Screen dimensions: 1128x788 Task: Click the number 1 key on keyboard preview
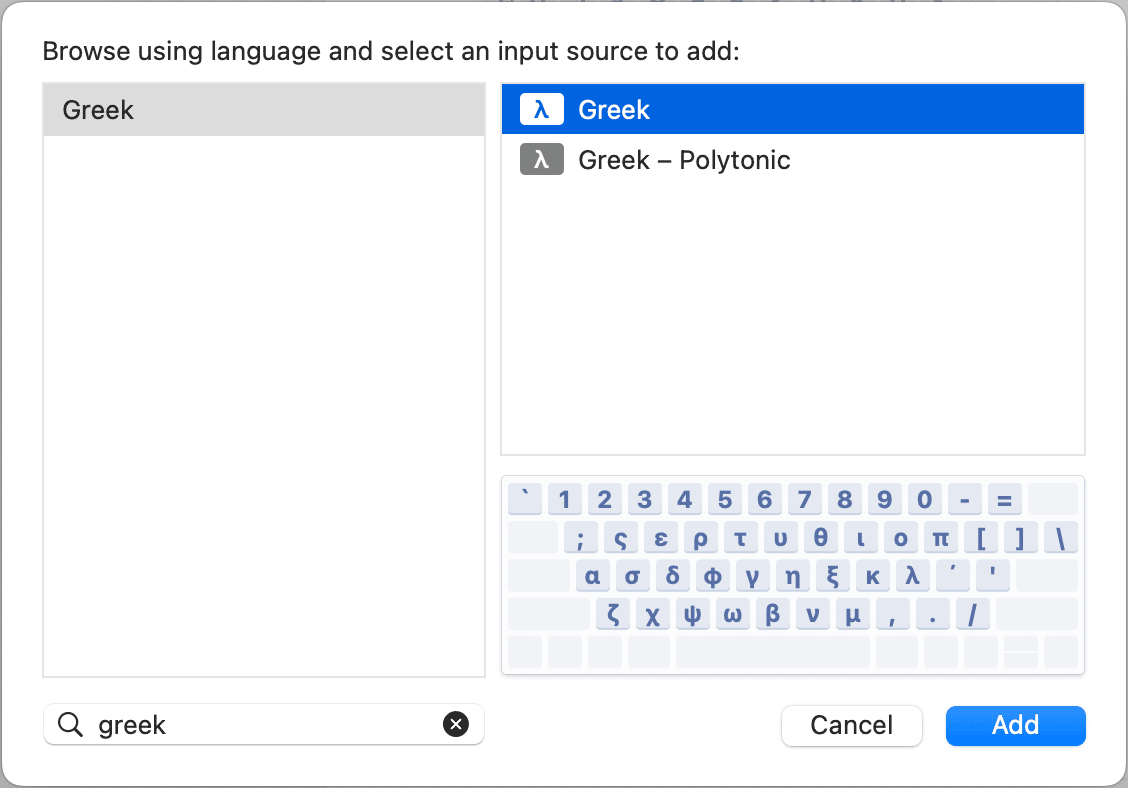565,499
